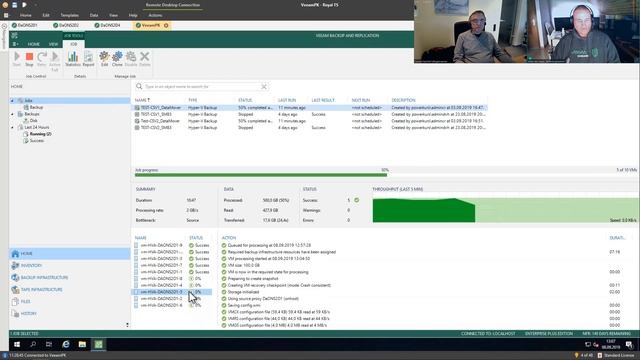Edit the selected job via Edit icon
Image resolution: width=640 pixels, height=360 pixels.
tap(104, 59)
